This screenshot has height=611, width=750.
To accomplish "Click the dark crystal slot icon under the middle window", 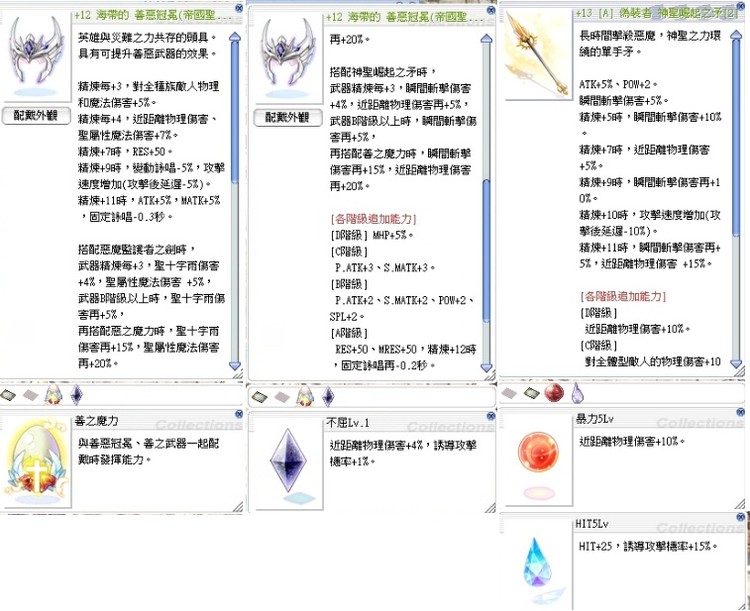I will click(x=328, y=397).
